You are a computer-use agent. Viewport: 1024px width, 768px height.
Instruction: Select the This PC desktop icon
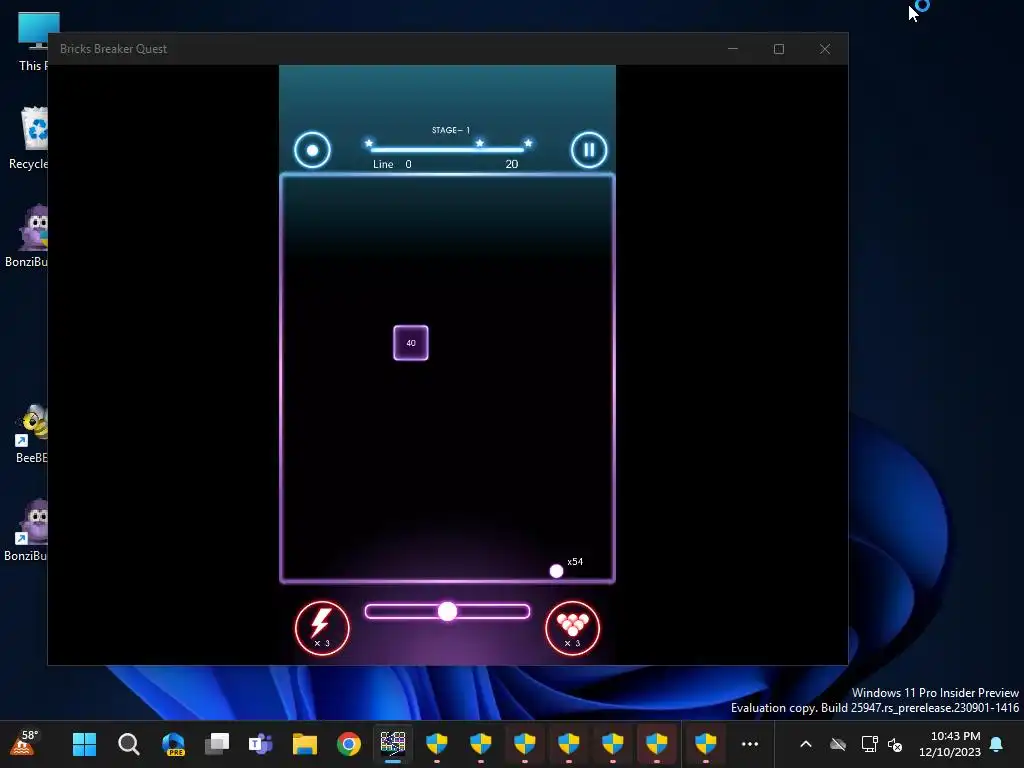click(x=33, y=42)
